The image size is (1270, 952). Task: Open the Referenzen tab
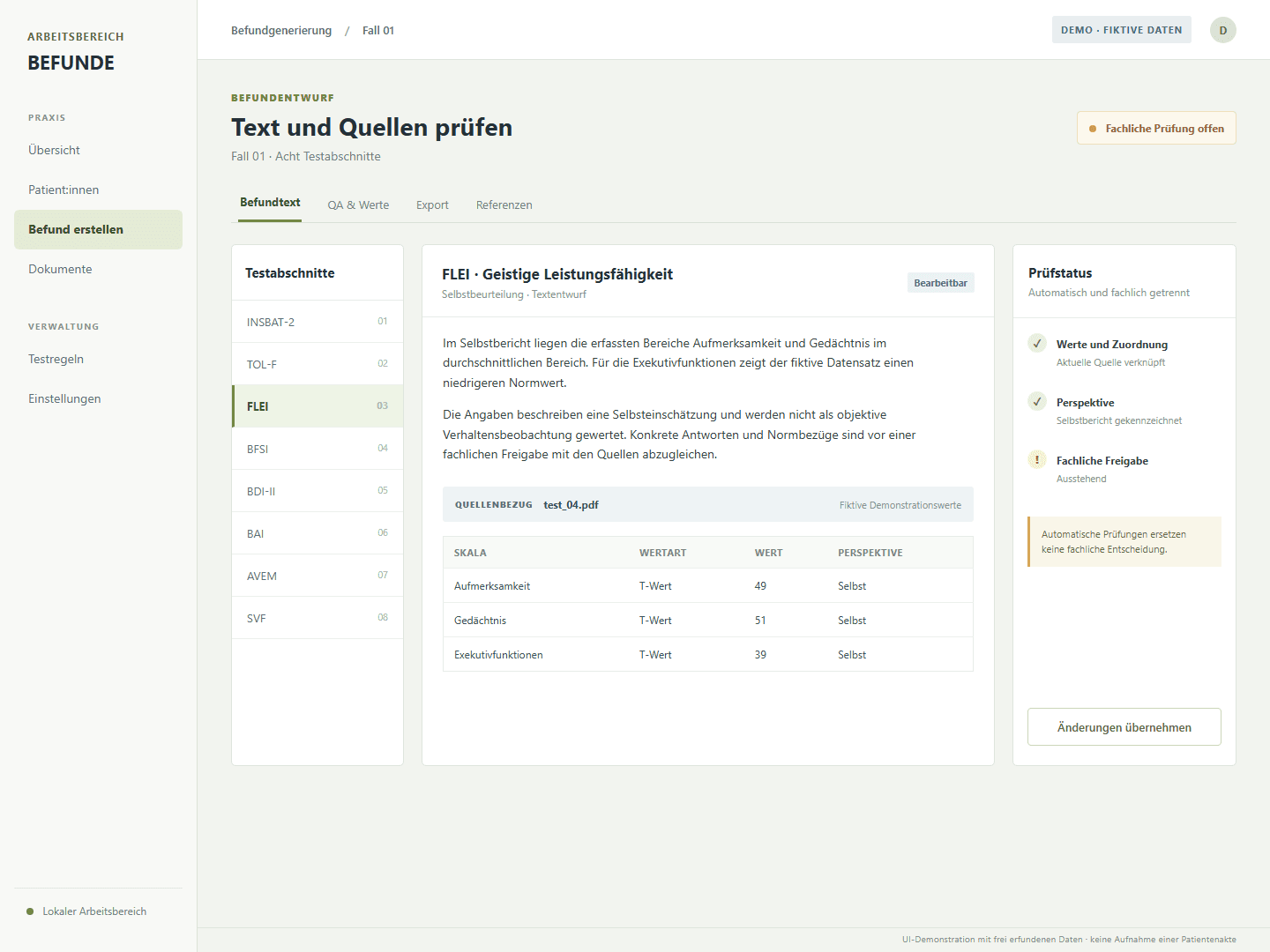[504, 205]
